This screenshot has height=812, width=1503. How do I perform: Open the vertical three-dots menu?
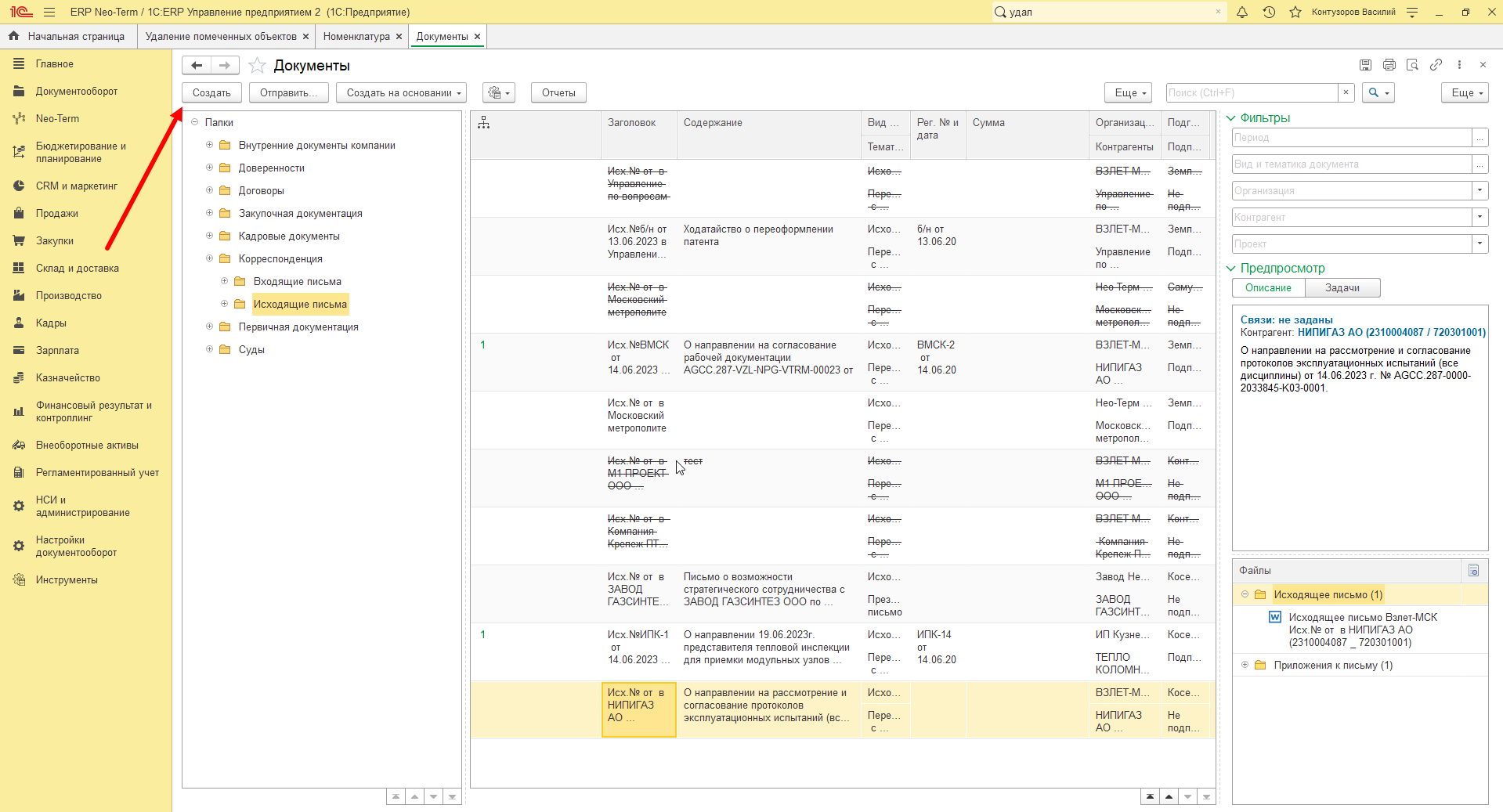pyautogui.click(x=1459, y=65)
